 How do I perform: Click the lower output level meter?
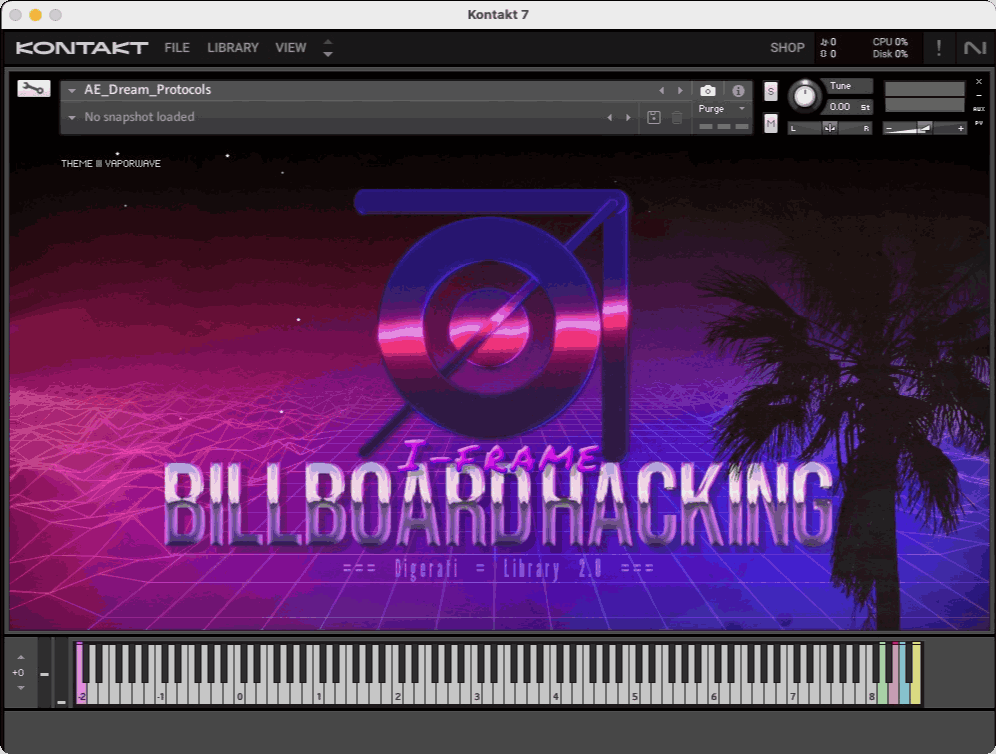tap(925, 105)
